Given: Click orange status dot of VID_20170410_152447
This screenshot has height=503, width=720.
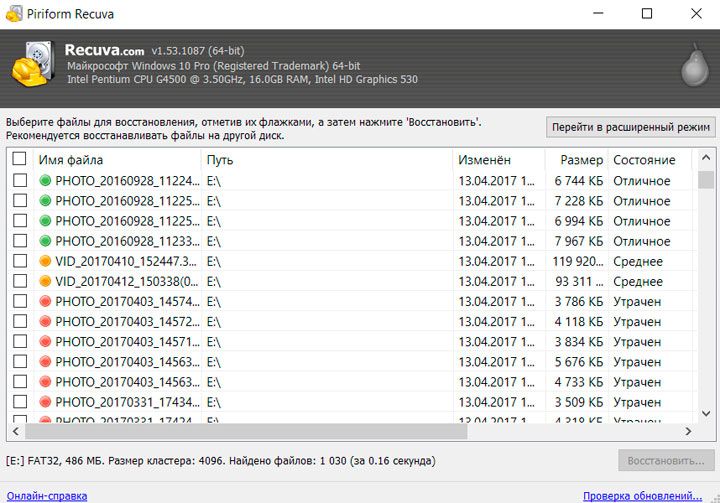Looking at the screenshot, I should [45, 261].
